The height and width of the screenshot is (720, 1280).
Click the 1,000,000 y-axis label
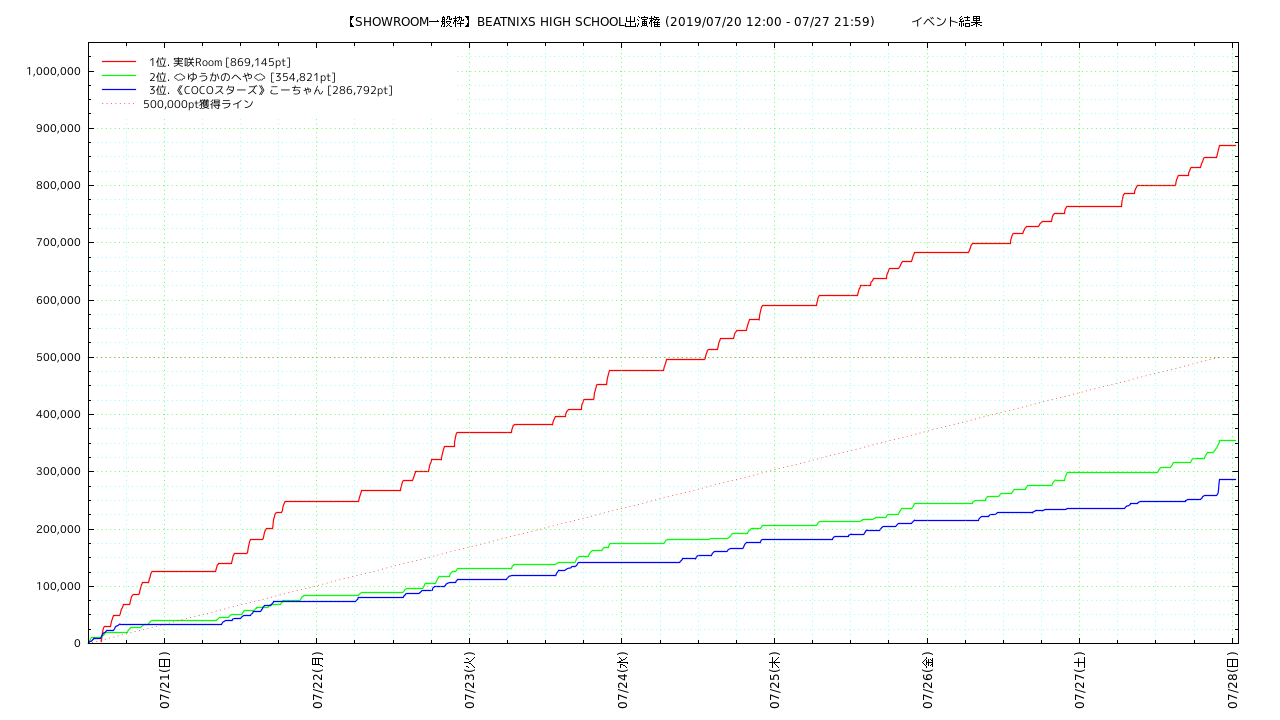coord(53,71)
